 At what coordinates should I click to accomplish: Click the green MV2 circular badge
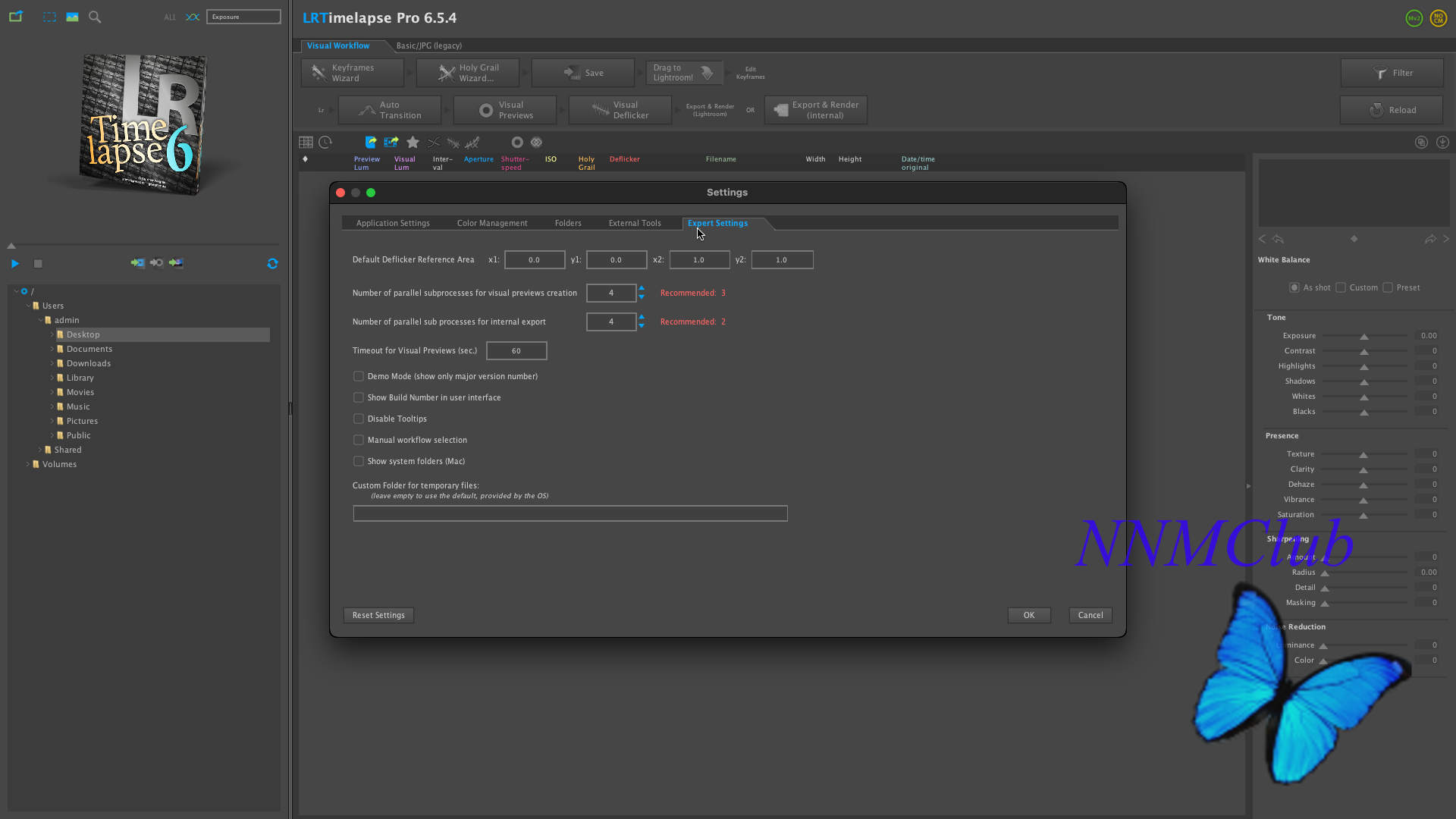(x=1414, y=18)
